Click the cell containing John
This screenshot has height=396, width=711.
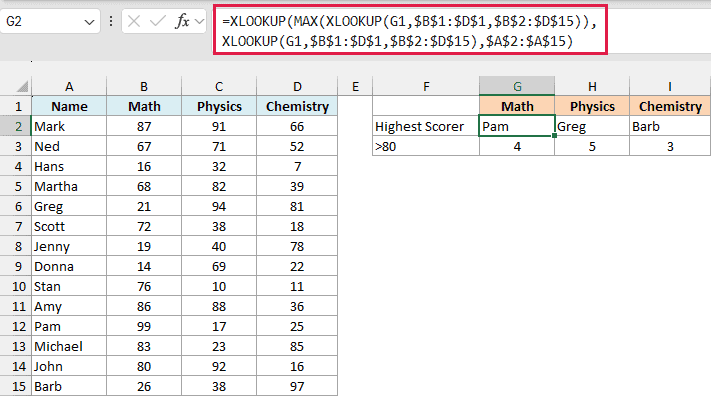pyautogui.click(x=69, y=366)
